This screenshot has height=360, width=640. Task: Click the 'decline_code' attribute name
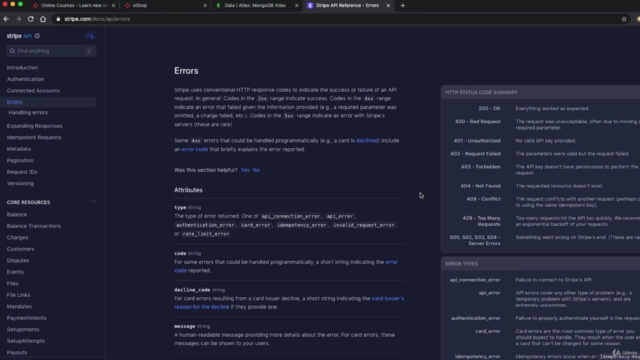pos(192,290)
